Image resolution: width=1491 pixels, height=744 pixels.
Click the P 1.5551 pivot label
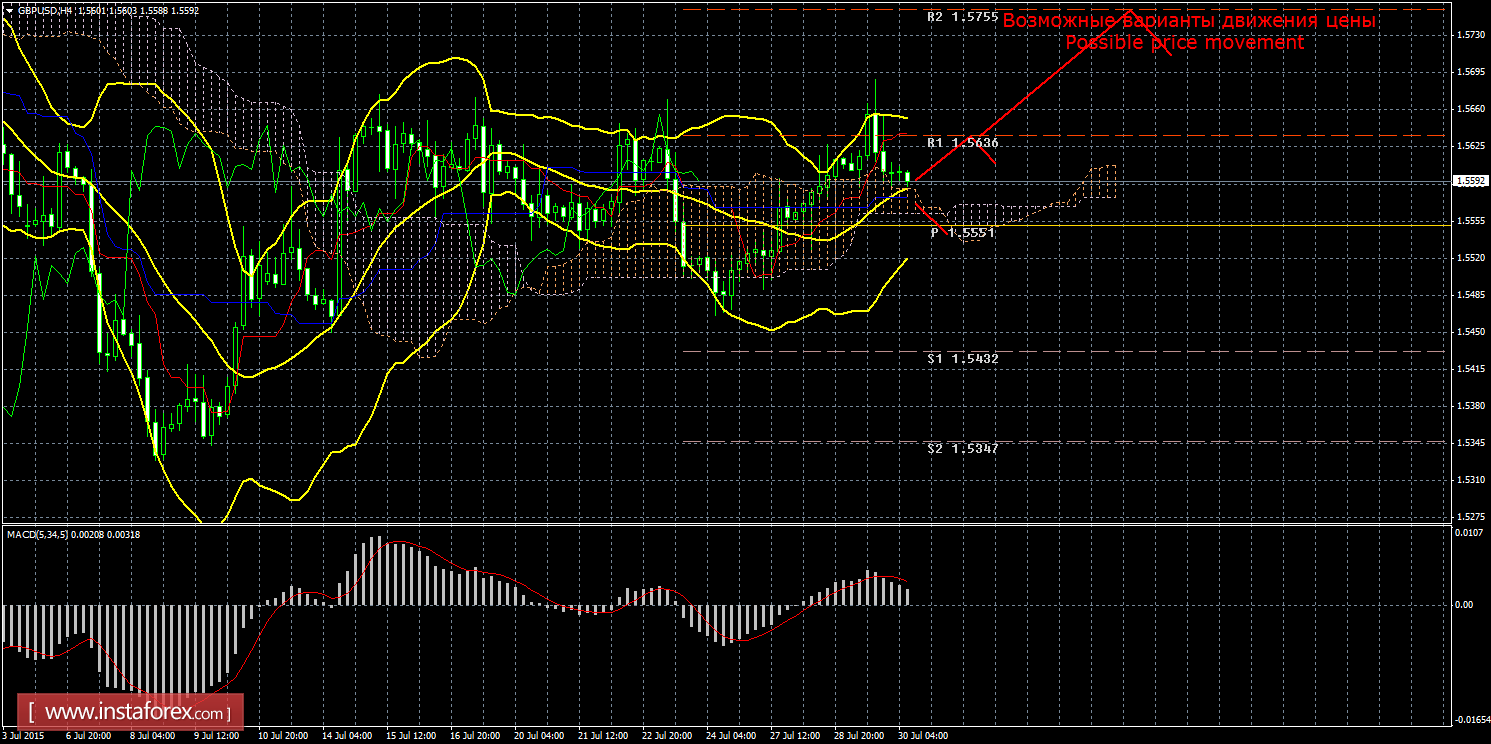[963, 232]
